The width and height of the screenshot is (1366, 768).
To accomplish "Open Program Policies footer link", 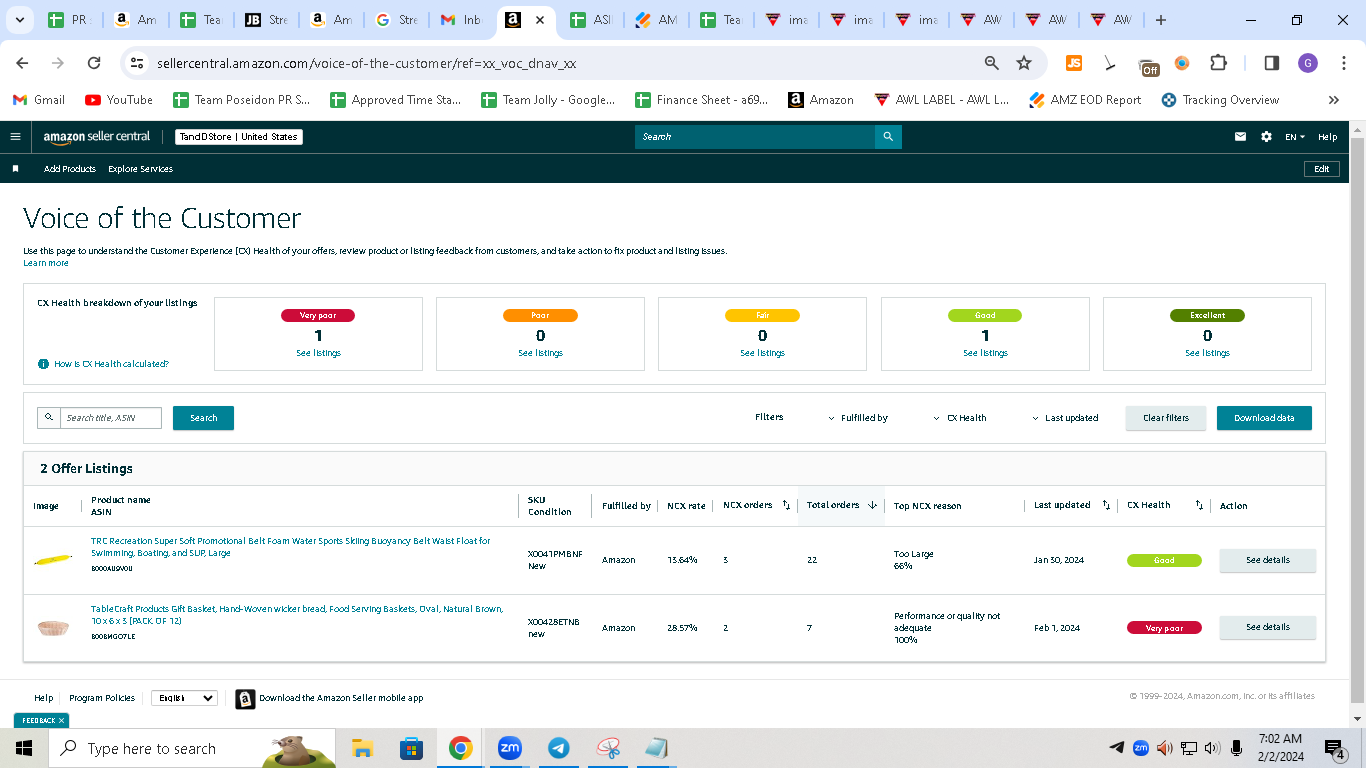I will point(102,698).
